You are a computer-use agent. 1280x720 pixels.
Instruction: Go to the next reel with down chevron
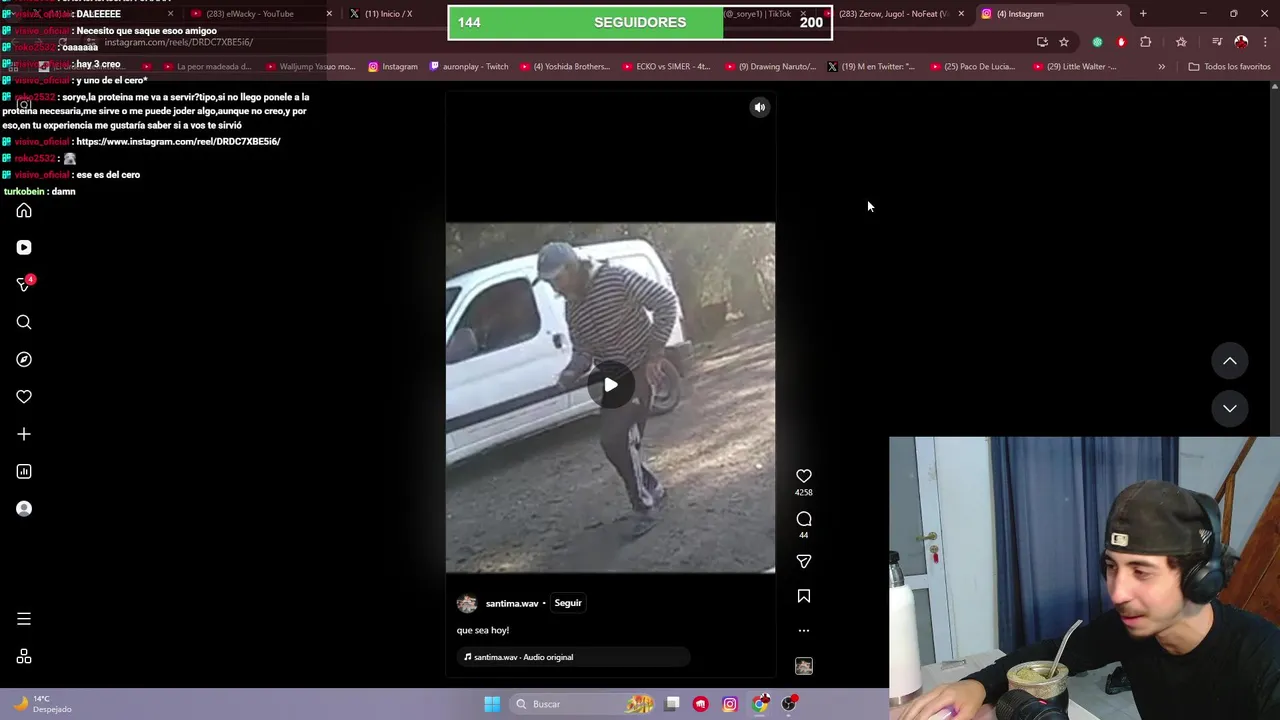[1230, 408]
